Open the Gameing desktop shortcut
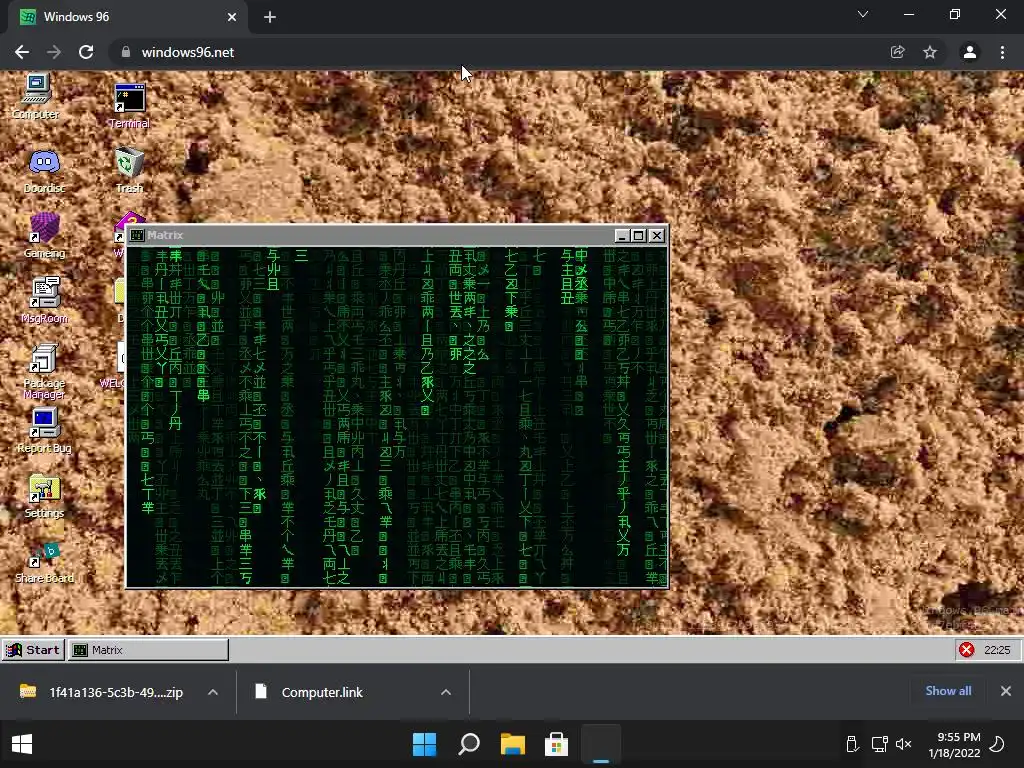This screenshot has height=768, width=1024. click(x=44, y=235)
